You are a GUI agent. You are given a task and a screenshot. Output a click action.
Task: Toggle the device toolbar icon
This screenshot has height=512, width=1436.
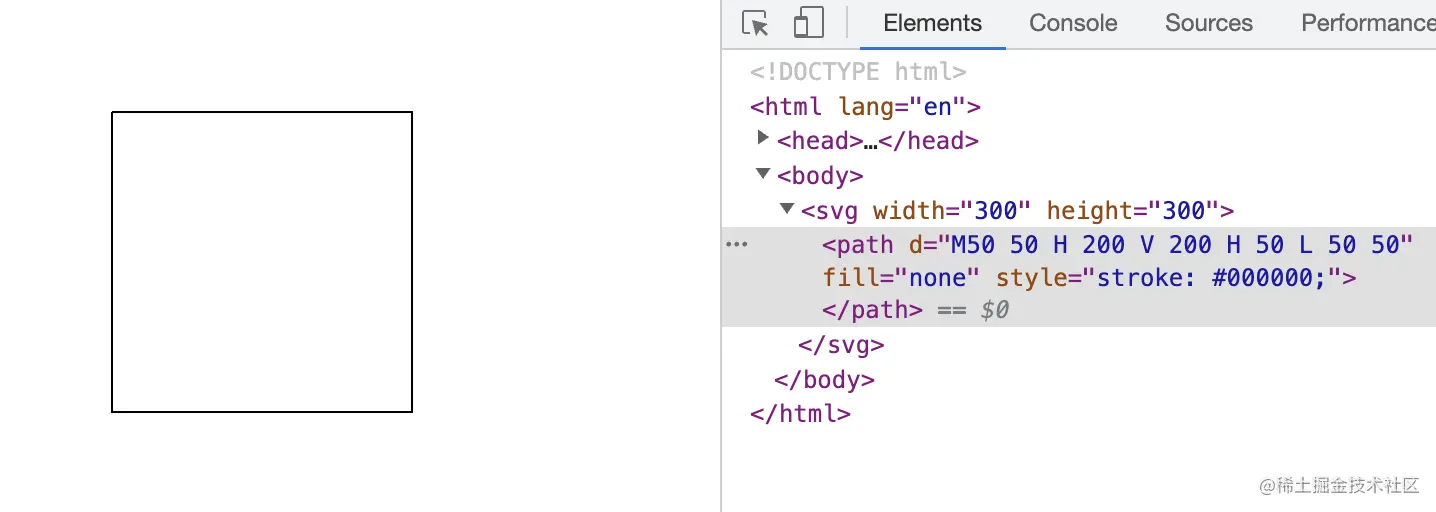pyautogui.click(x=808, y=23)
